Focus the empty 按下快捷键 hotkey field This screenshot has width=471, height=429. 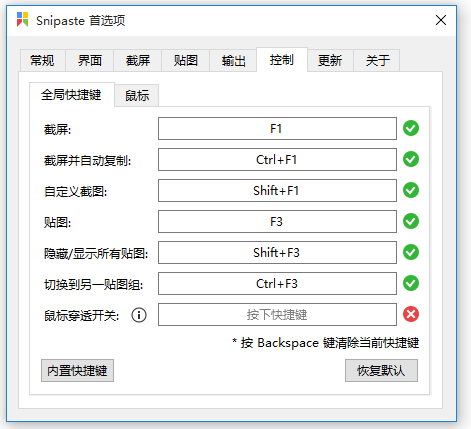click(x=277, y=314)
